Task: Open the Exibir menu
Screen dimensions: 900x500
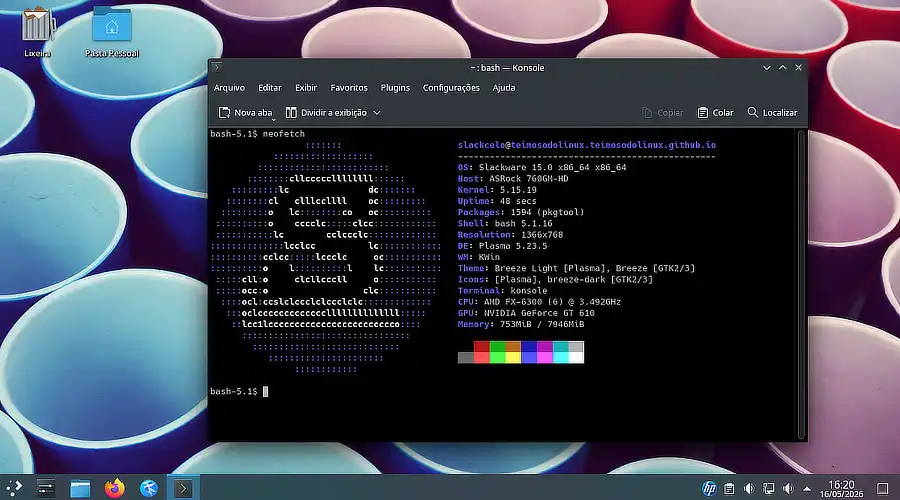Action: [306, 88]
